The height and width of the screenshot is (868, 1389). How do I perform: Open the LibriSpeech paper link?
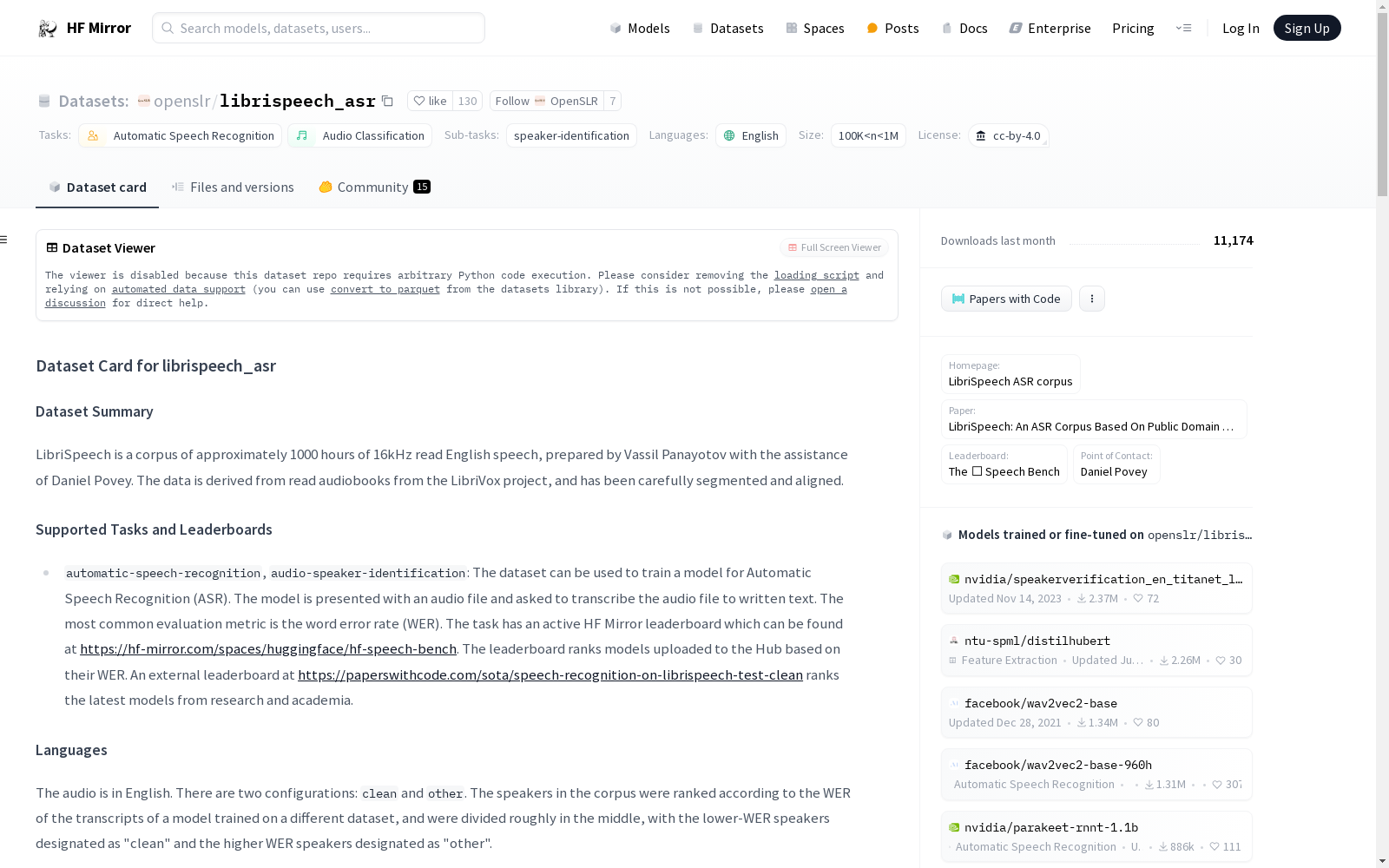[x=1094, y=419]
